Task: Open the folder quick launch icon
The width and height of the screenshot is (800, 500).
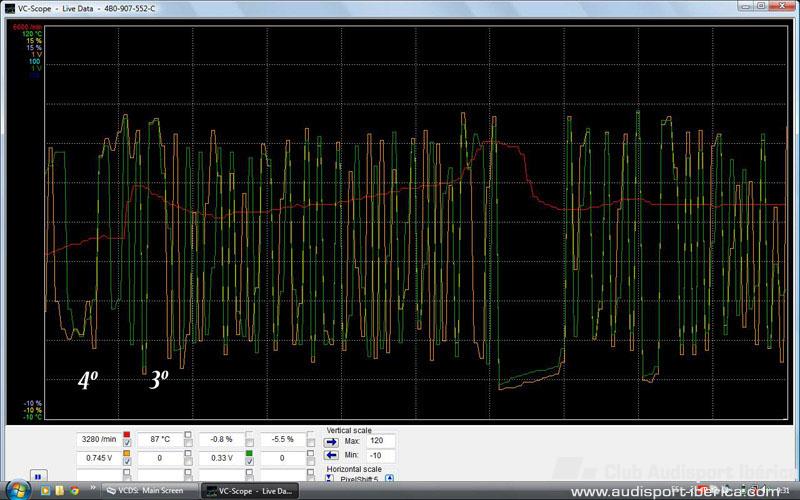Action: [x=60, y=491]
